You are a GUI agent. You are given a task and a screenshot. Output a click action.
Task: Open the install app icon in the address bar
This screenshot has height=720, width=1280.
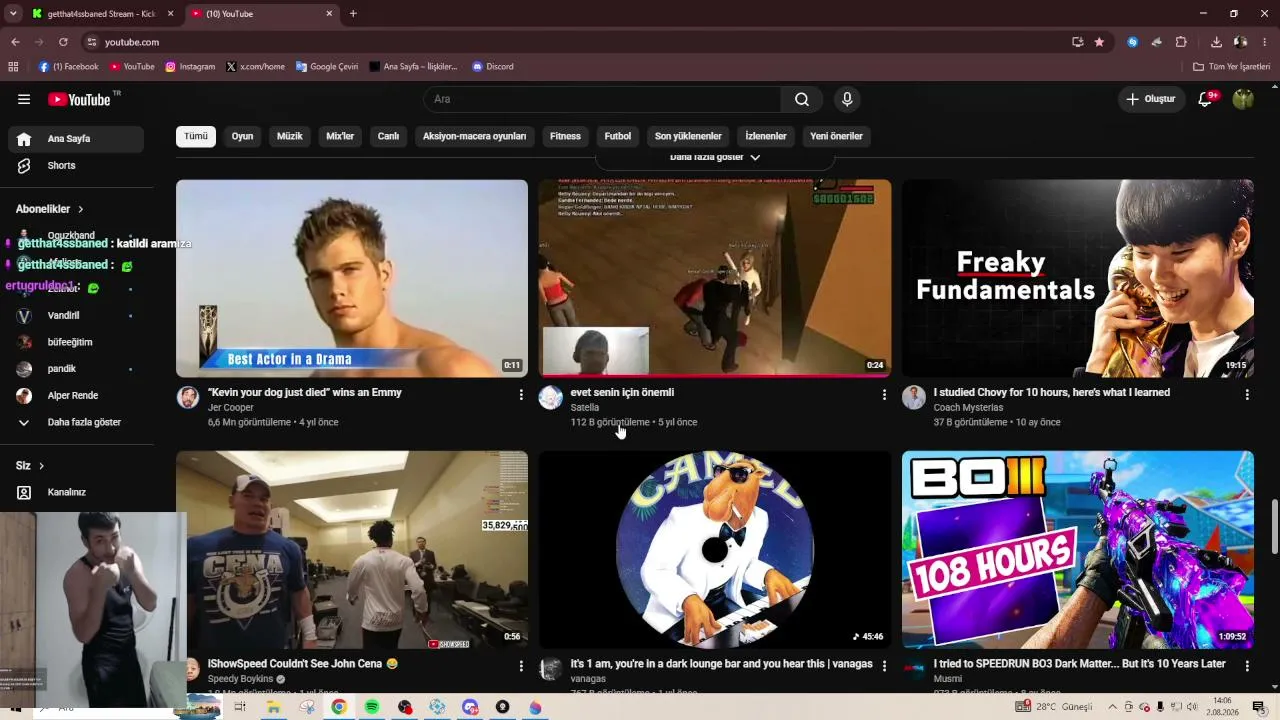tap(1077, 42)
